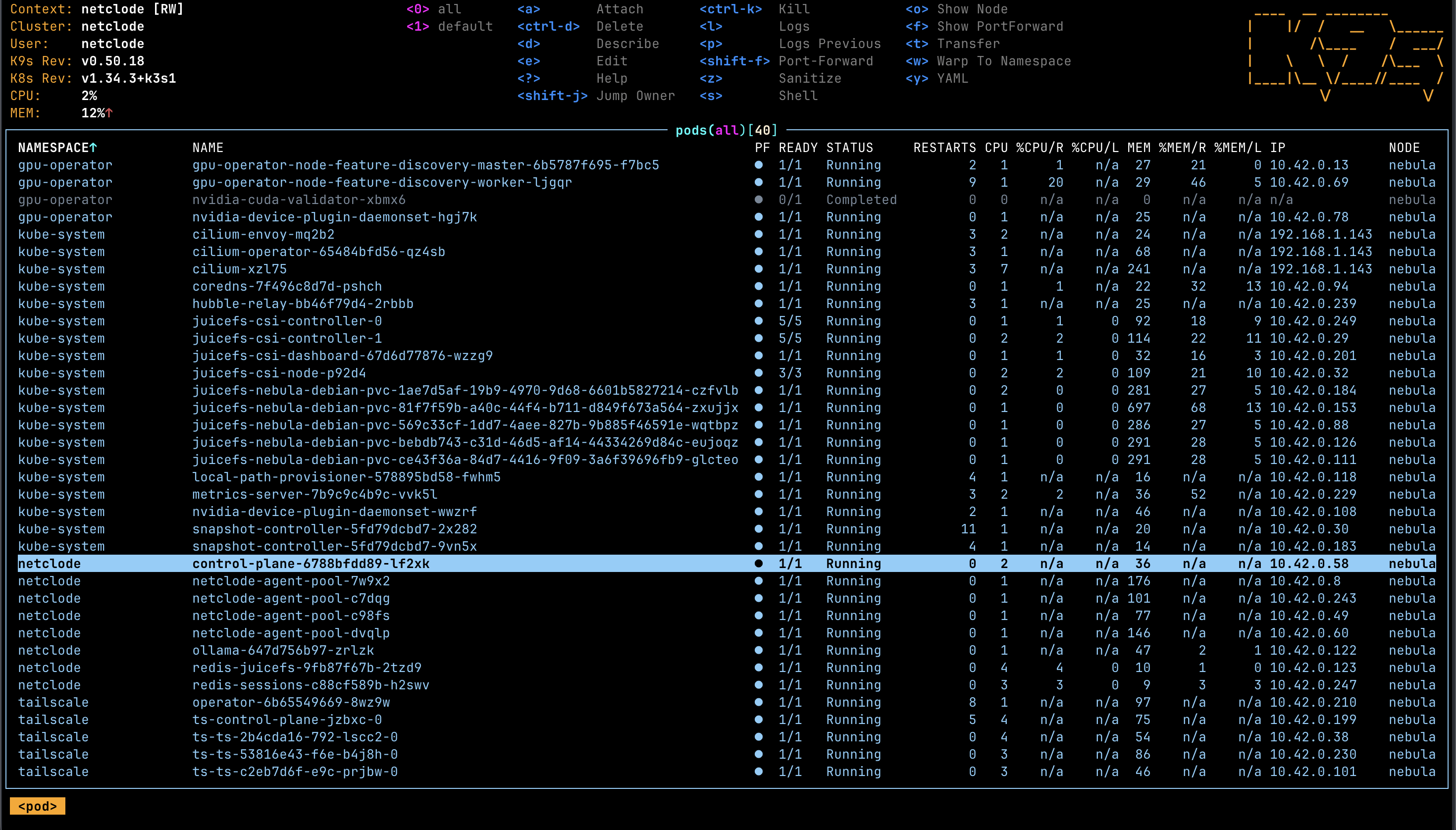Image resolution: width=1456 pixels, height=830 pixels.
Task: Click the <0> all namespace filter
Action: tap(419, 8)
